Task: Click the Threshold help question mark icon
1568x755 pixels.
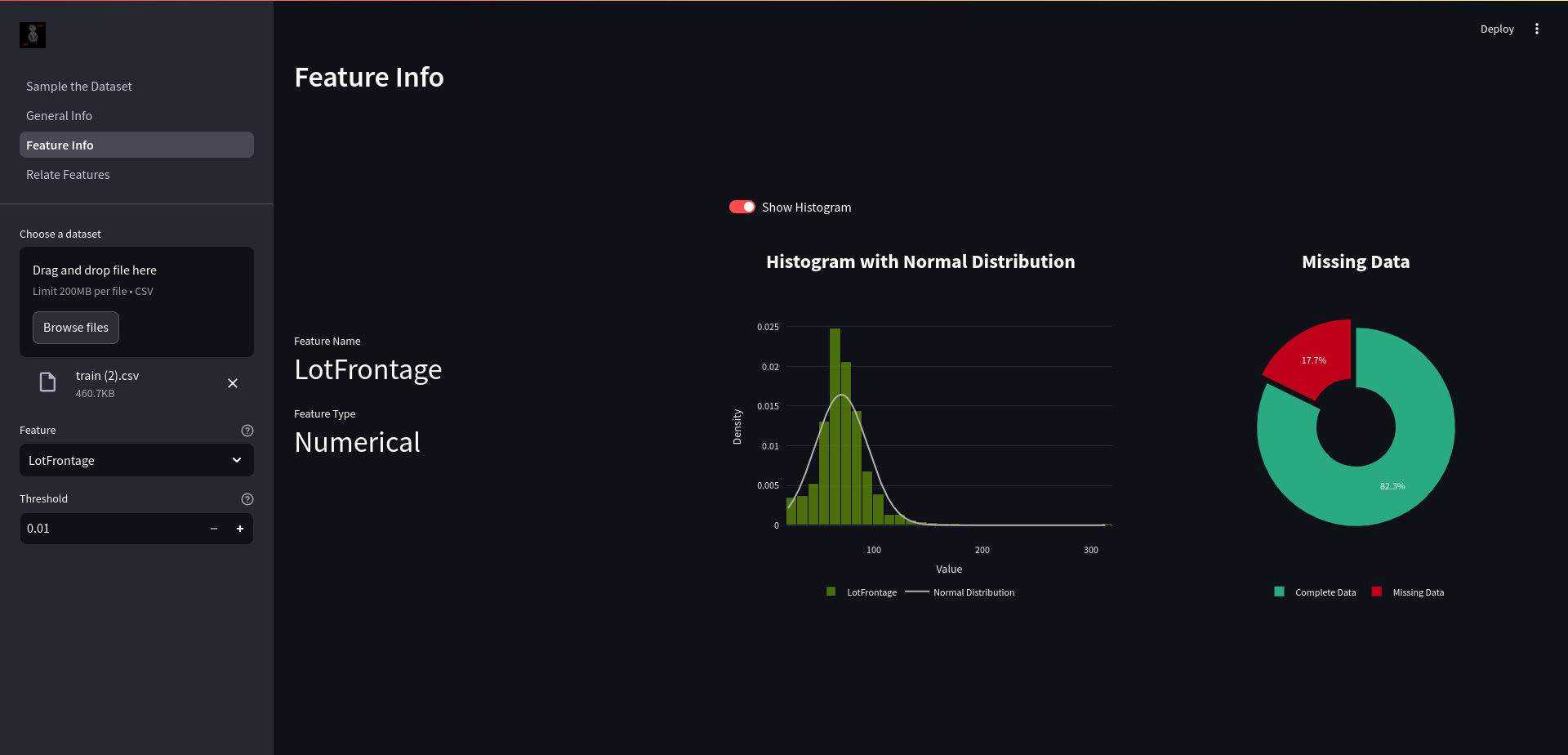Action: (247, 499)
